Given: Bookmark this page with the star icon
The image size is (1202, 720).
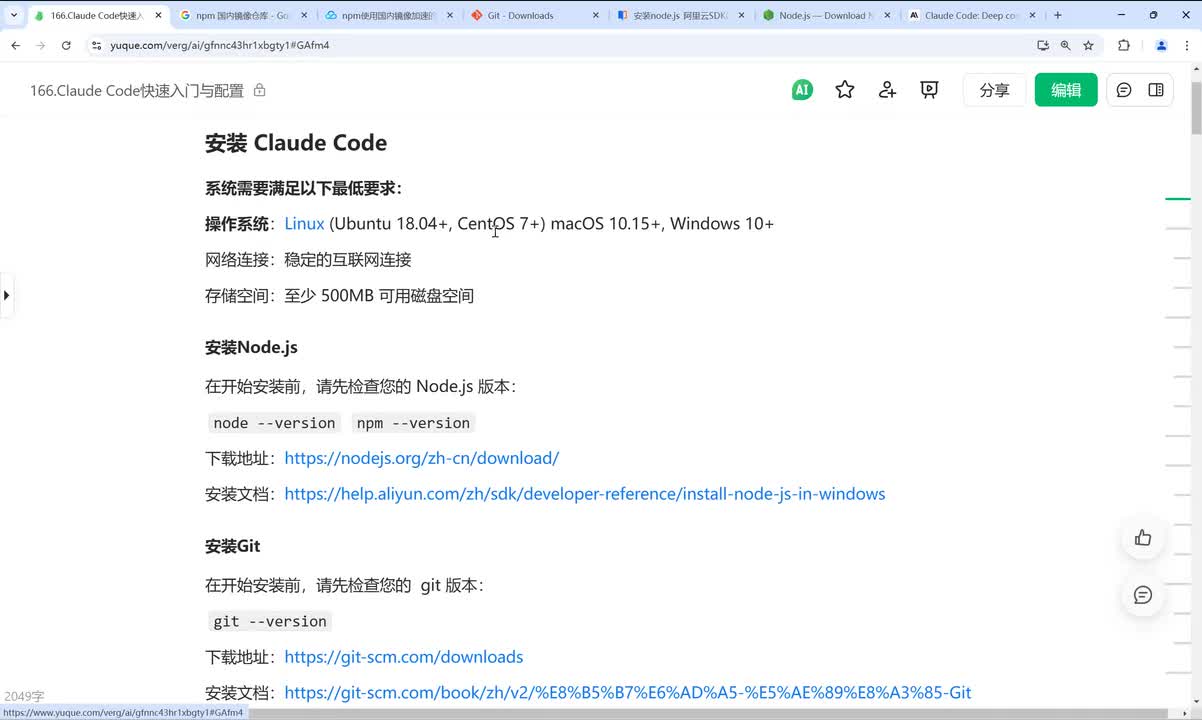Looking at the screenshot, I should 1088,46.
